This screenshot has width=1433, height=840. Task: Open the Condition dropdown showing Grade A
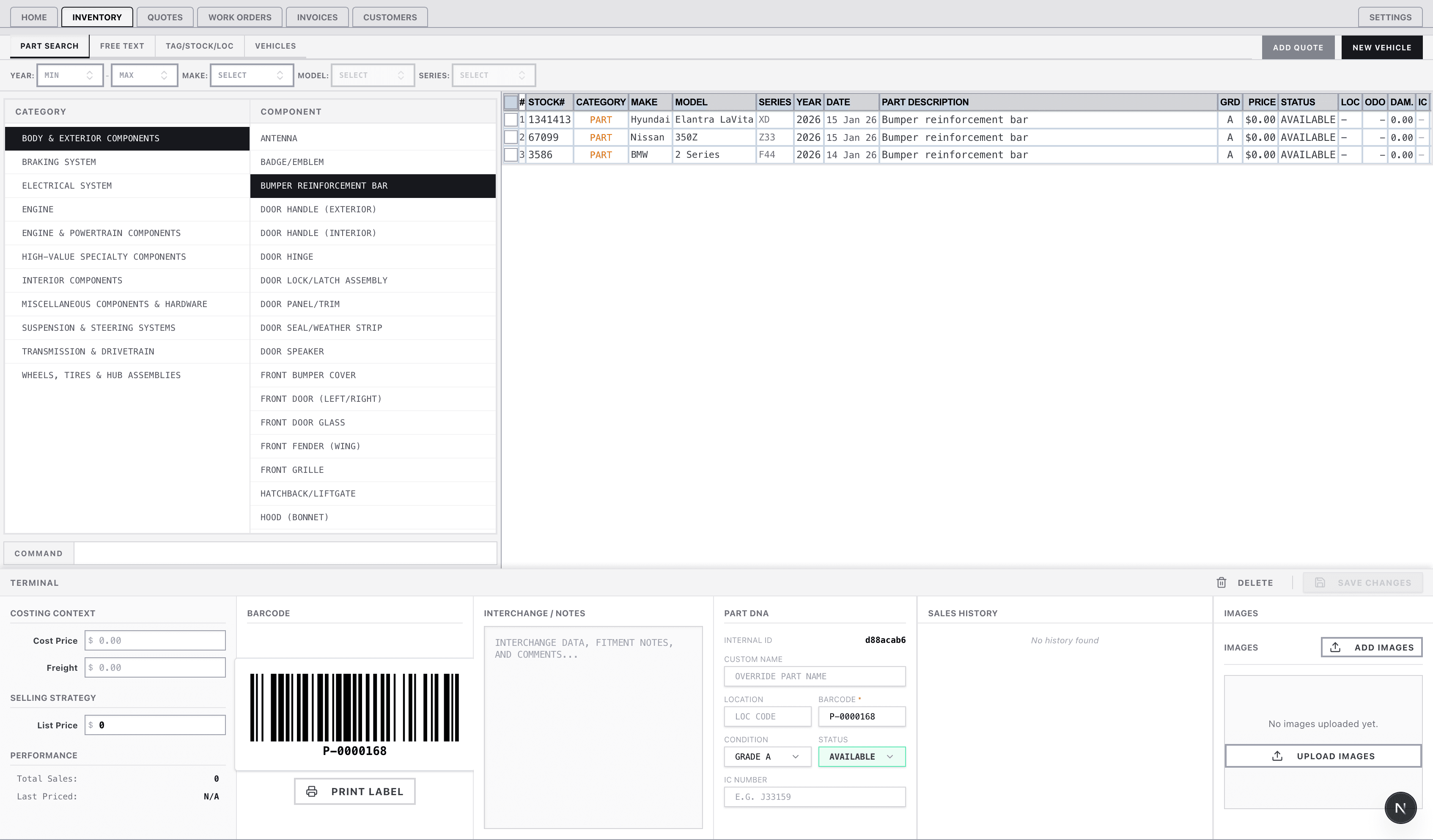(x=767, y=756)
